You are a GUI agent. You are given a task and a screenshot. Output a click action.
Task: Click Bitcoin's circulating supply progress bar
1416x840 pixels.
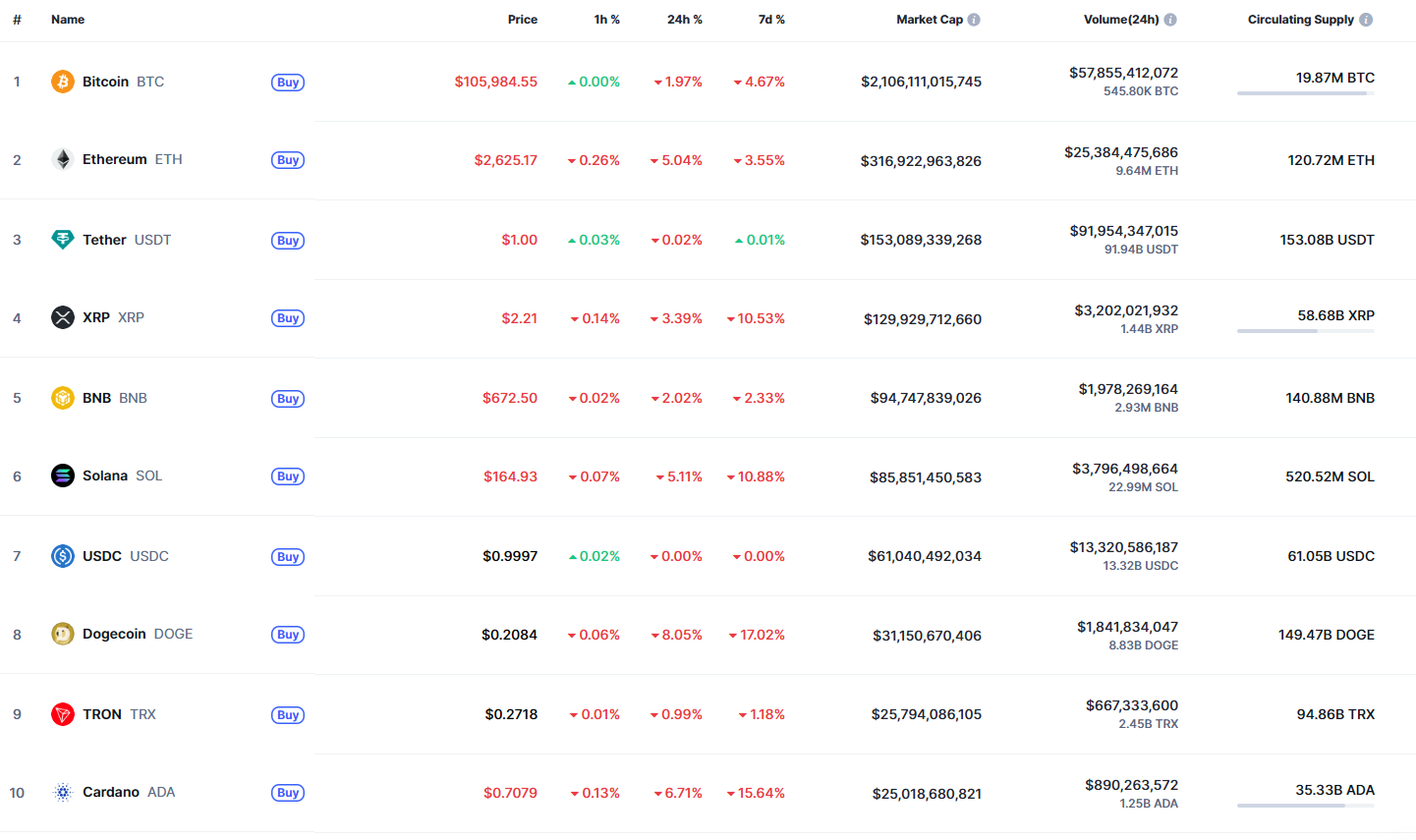(x=1306, y=93)
